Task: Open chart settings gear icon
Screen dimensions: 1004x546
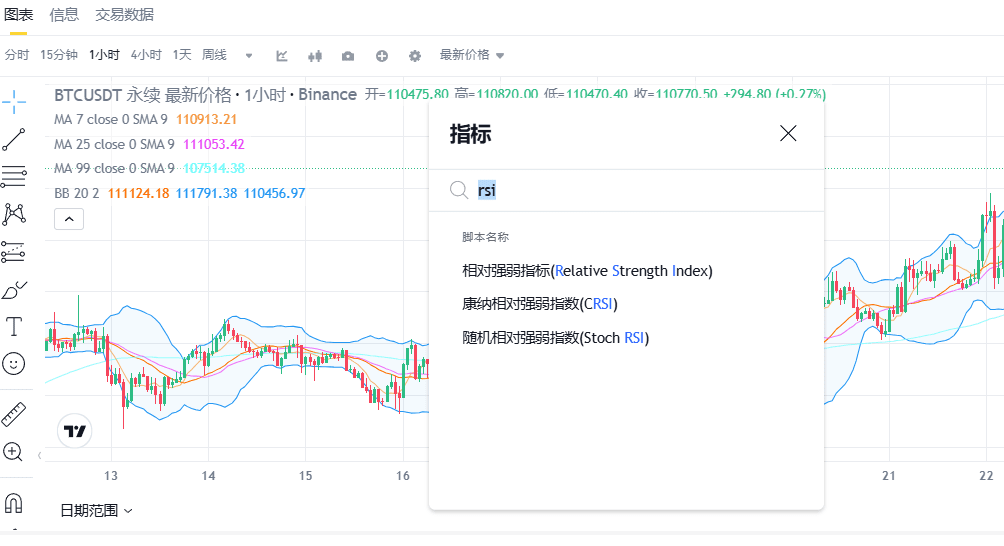Action: tap(415, 56)
